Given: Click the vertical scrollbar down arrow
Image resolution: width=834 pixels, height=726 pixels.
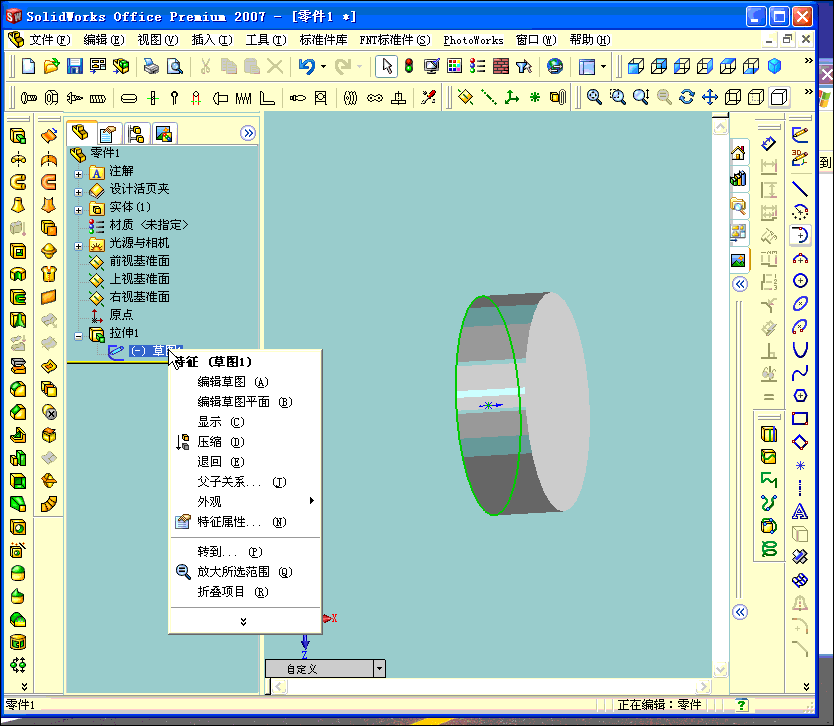Looking at the screenshot, I should [x=720, y=670].
